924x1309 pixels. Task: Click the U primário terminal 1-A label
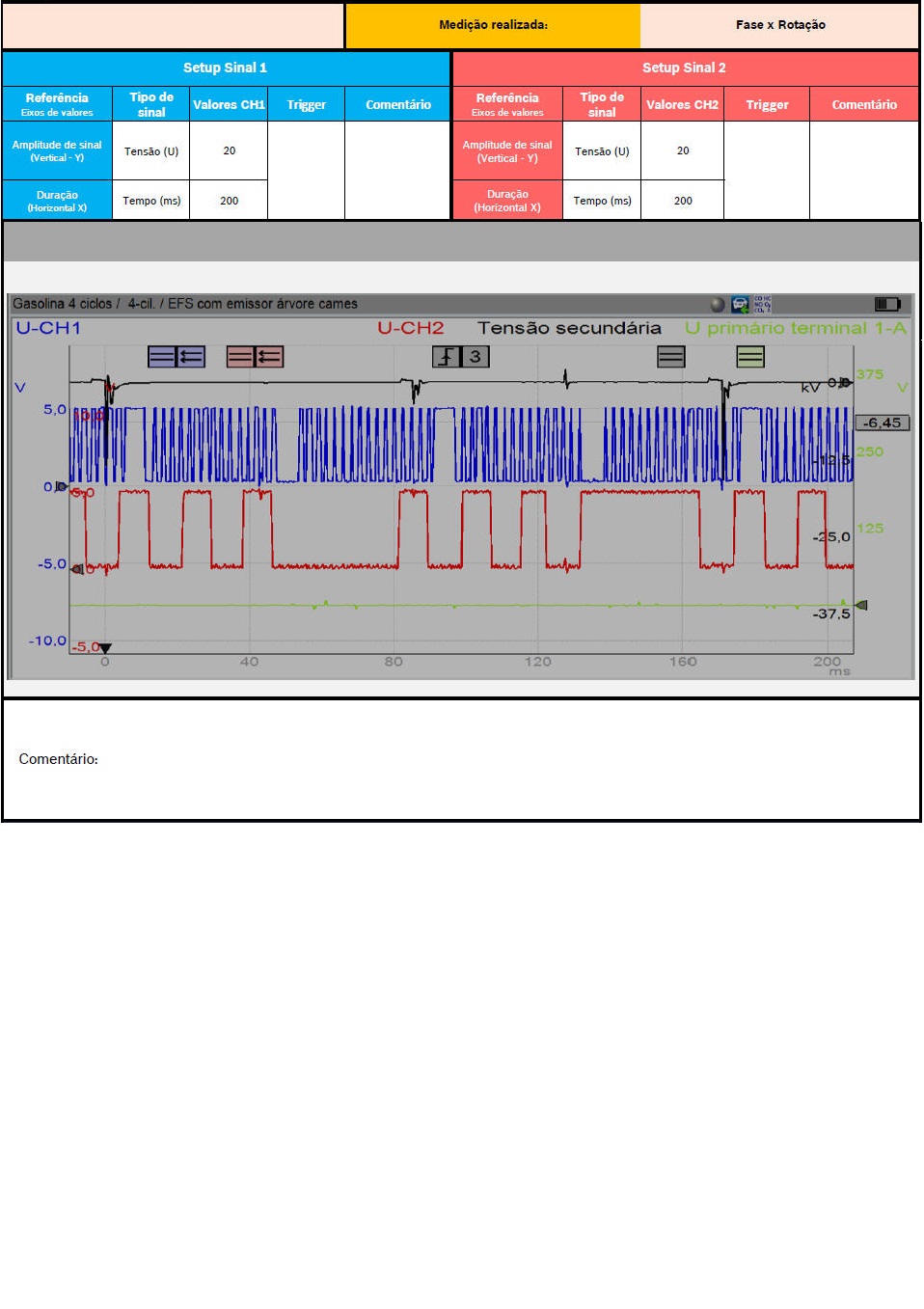[x=795, y=328]
